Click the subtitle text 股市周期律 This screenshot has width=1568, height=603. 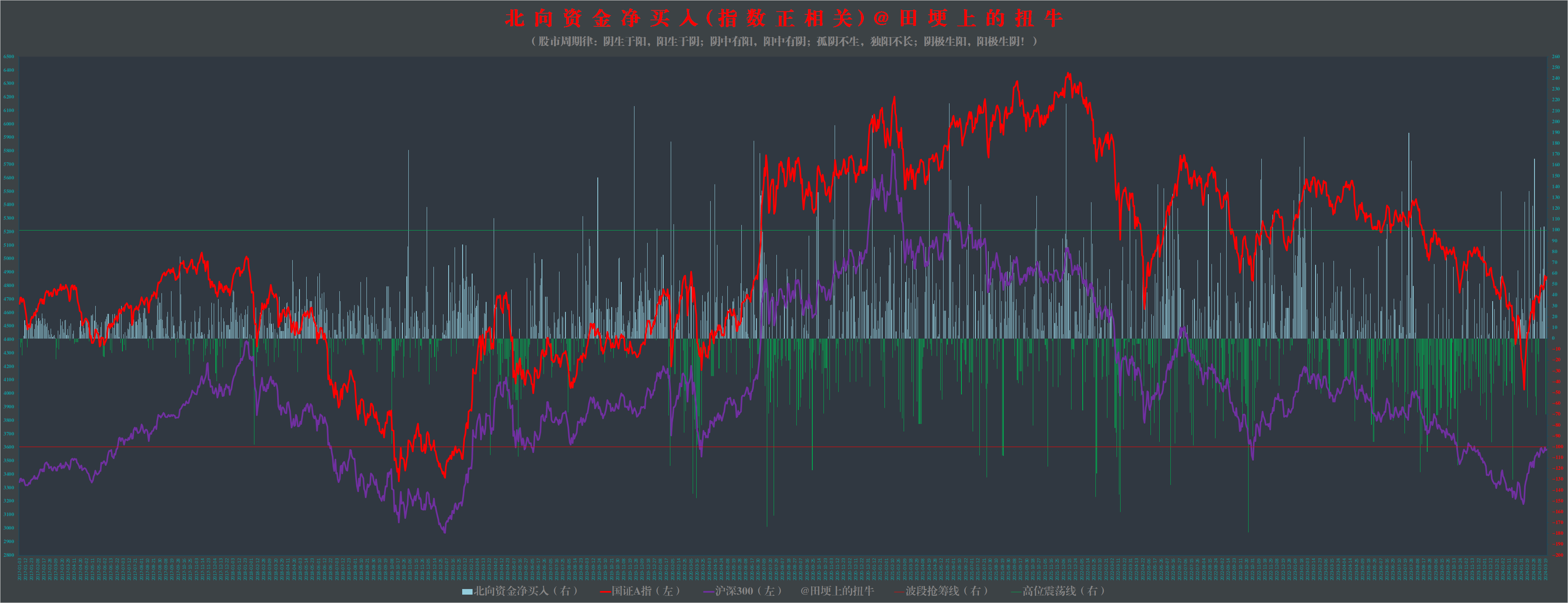[x=566, y=41]
